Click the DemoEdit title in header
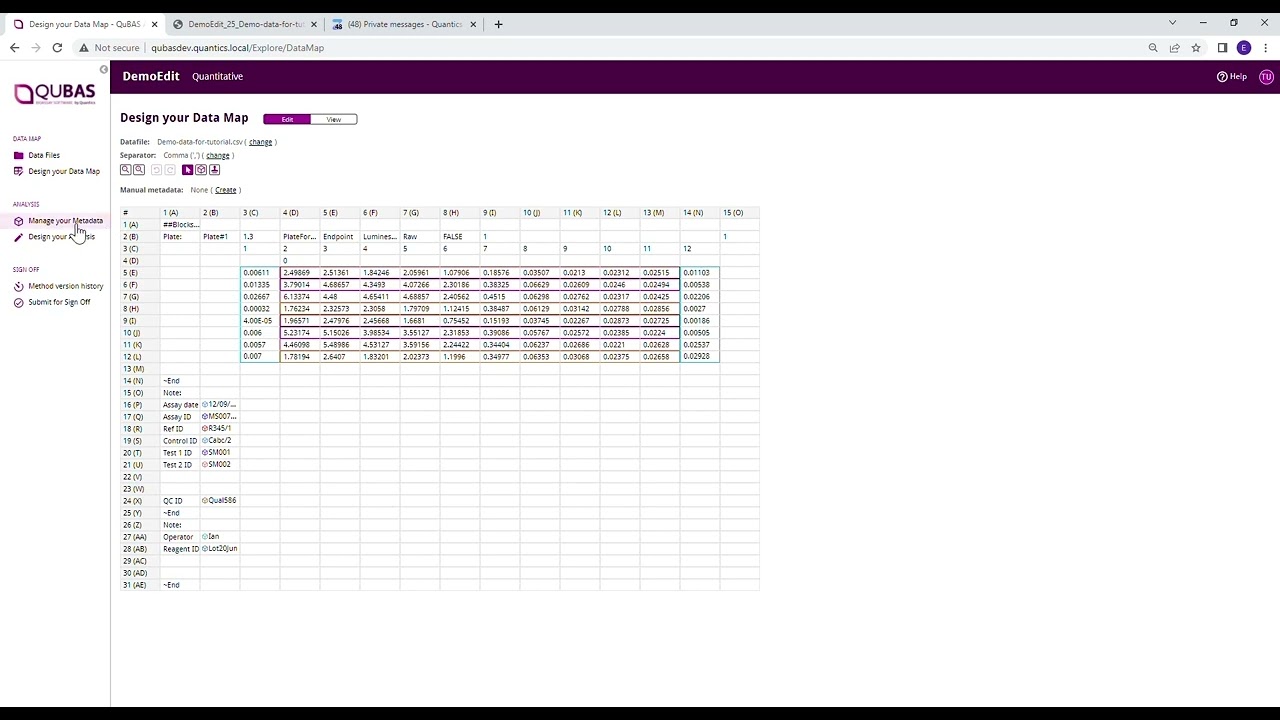 tap(151, 76)
